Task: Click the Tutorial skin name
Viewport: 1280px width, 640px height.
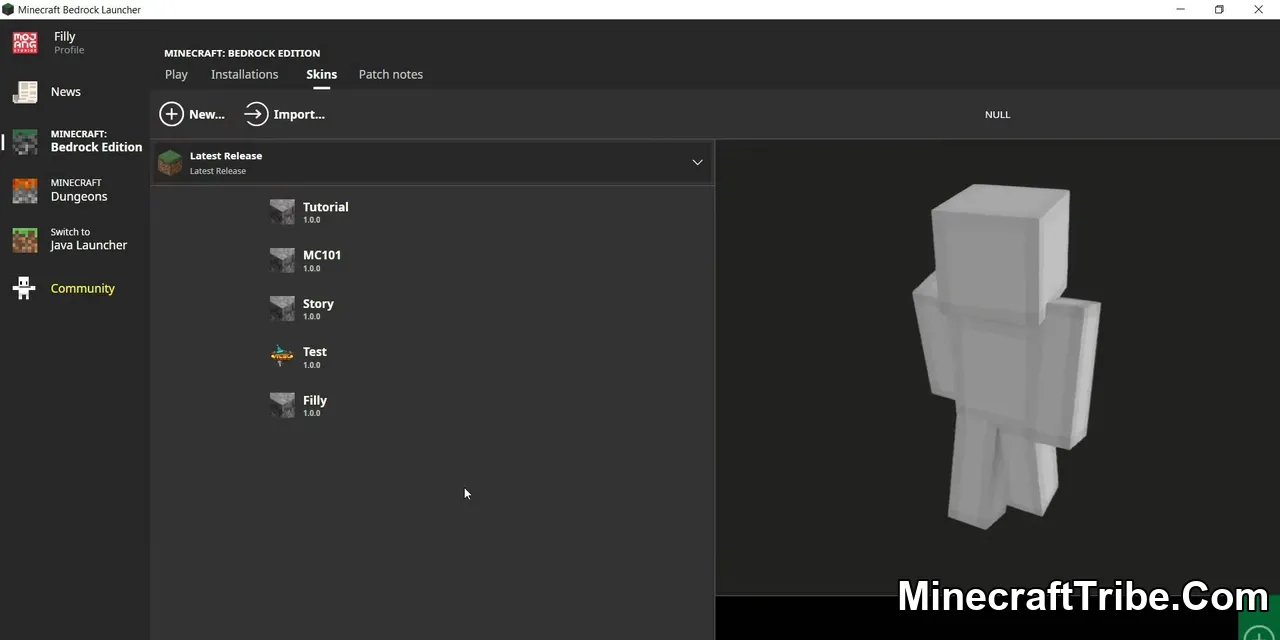Action: coord(325,207)
